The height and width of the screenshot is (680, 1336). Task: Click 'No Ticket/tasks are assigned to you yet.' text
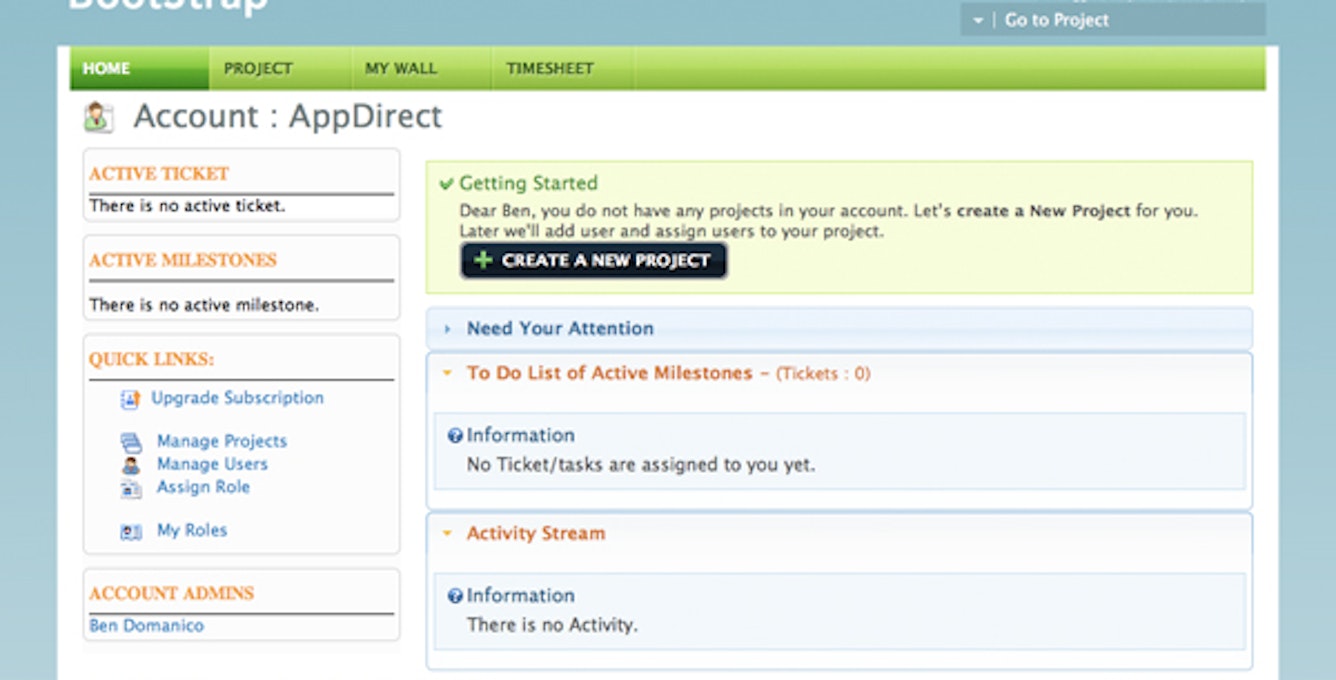pos(641,465)
